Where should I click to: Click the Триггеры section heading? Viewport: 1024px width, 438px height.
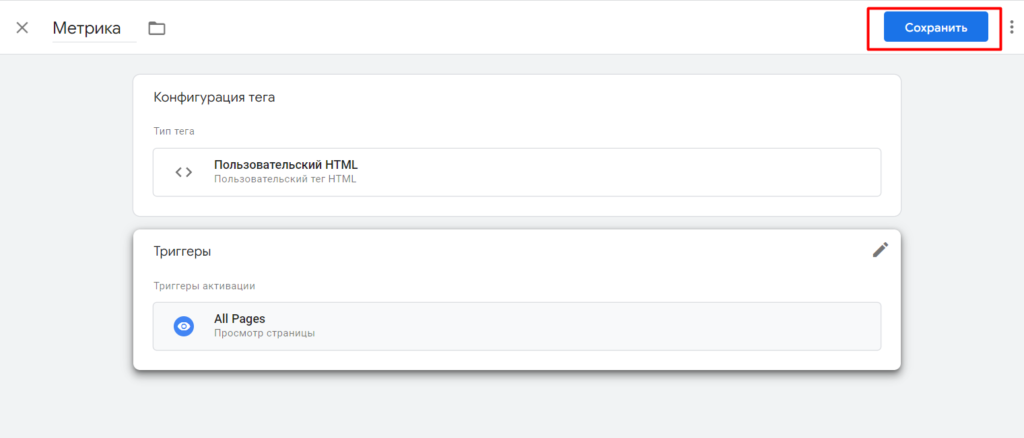click(x=182, y=251)
